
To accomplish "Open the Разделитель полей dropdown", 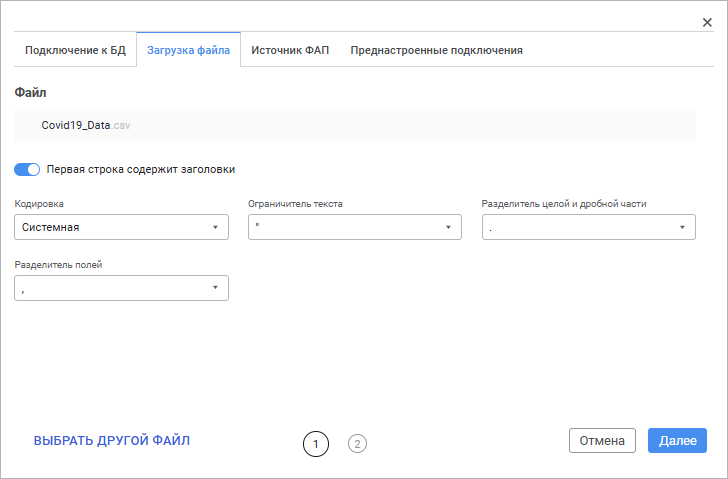I will click(x=110, y=288).
